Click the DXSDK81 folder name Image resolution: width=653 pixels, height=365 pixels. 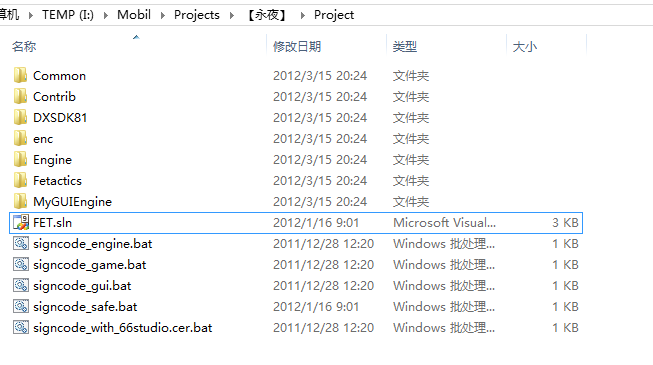coord(60,118)
